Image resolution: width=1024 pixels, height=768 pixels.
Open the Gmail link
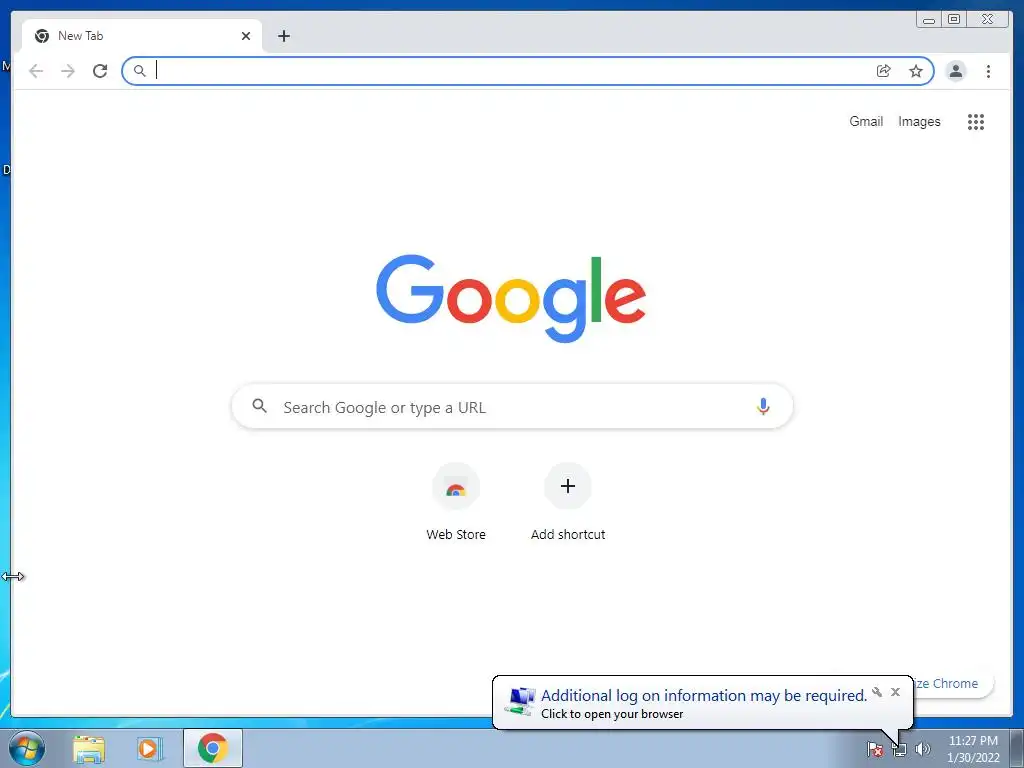[x=866, y=121]
